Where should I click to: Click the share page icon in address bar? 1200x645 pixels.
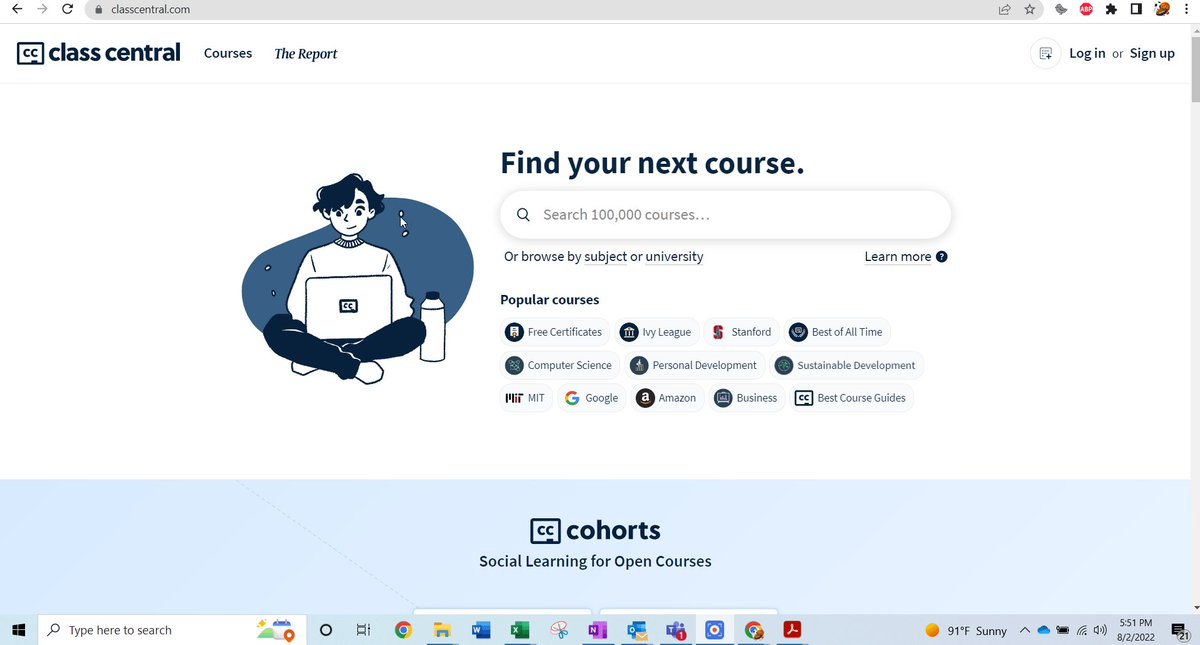click(1004, 10)
